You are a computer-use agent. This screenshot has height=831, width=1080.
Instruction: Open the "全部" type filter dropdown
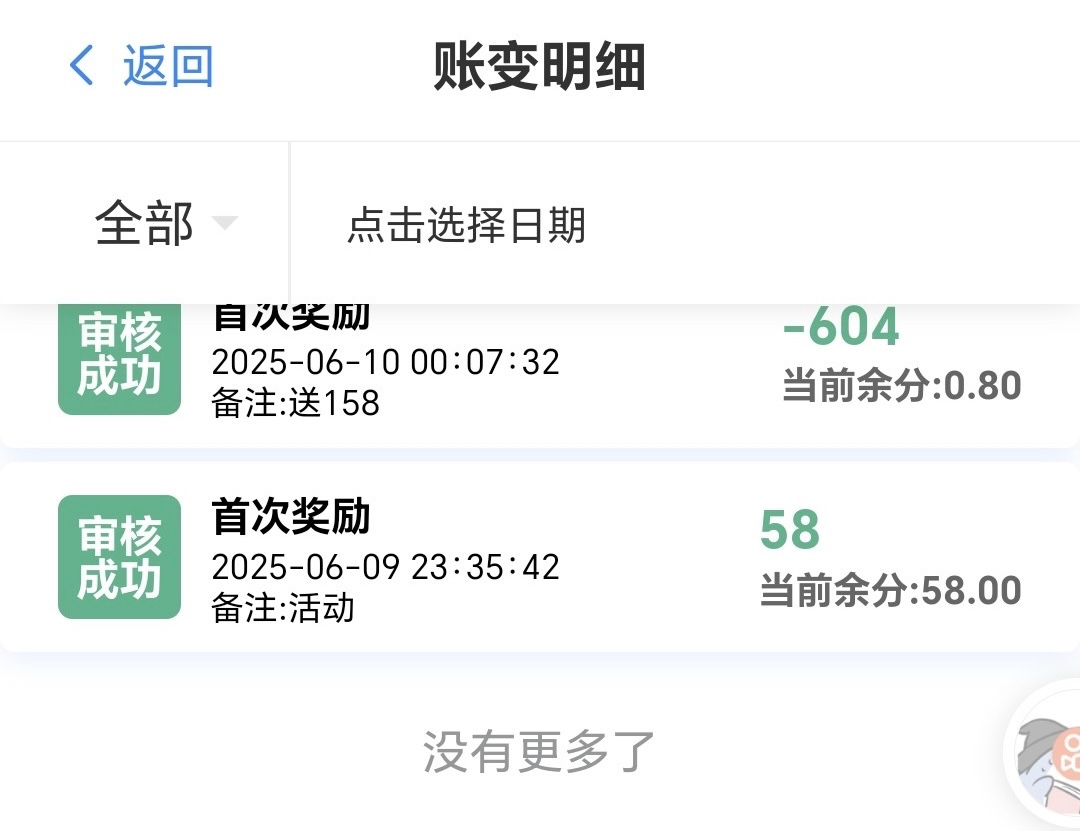(145, 223)
